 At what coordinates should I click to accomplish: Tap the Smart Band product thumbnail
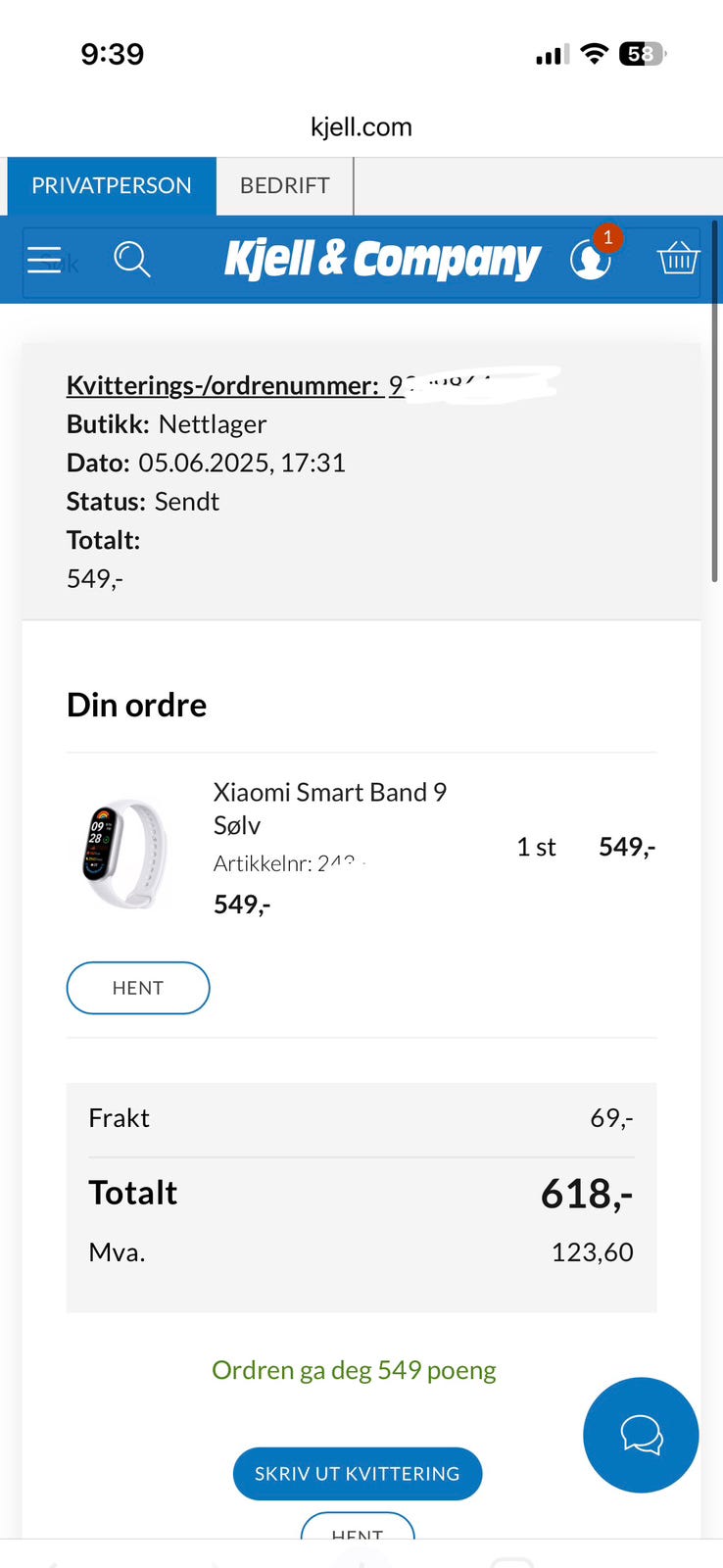[x=125, y=853]
